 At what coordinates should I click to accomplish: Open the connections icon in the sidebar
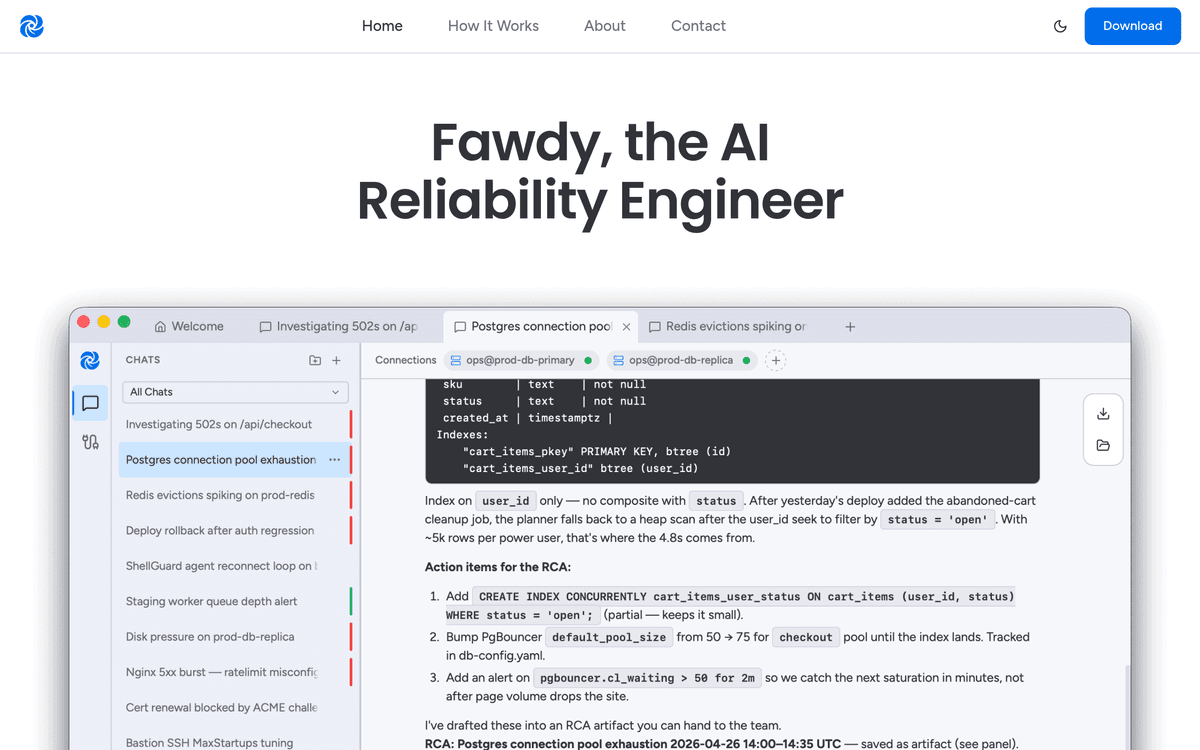click(90, 442)
